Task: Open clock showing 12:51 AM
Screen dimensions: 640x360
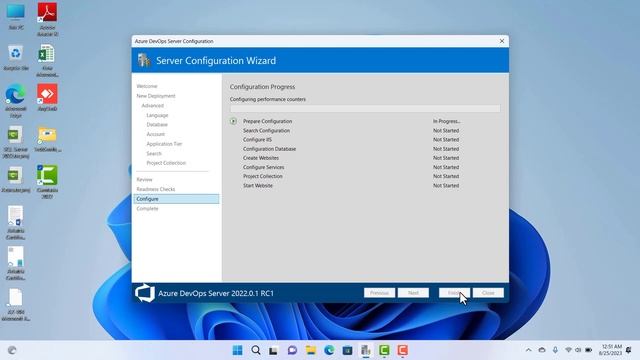Action: (611, 350)
